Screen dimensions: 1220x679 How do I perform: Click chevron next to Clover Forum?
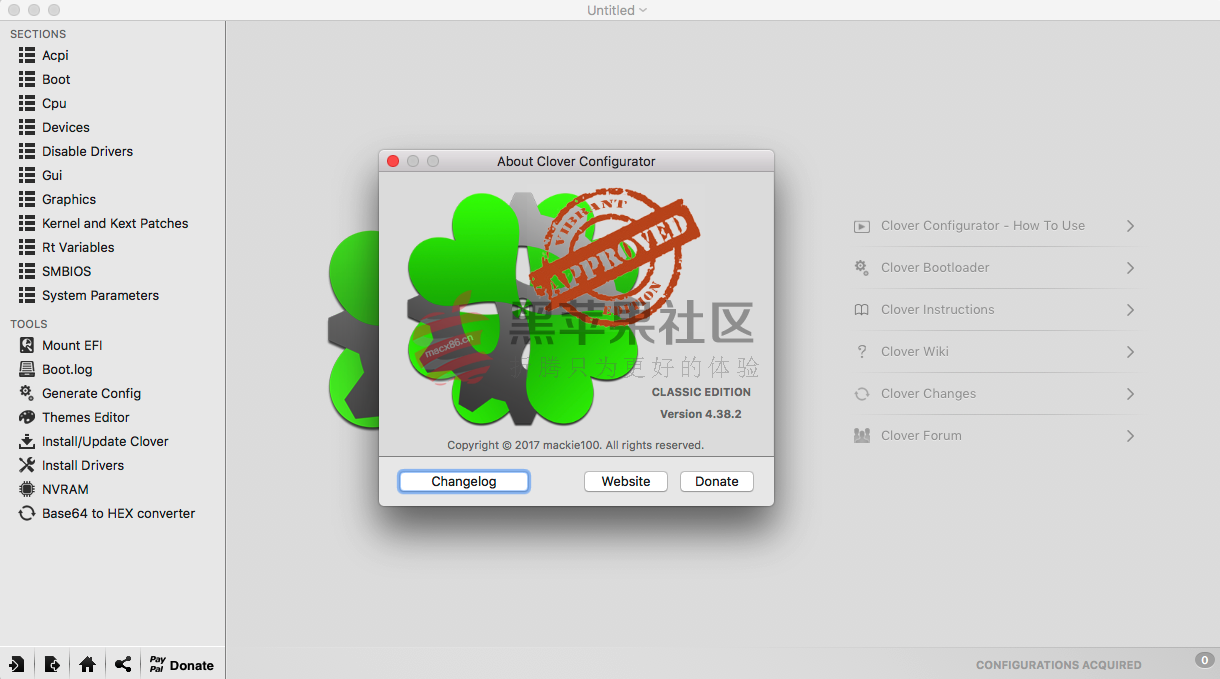pyautogui.click(x=1130, y=436)
